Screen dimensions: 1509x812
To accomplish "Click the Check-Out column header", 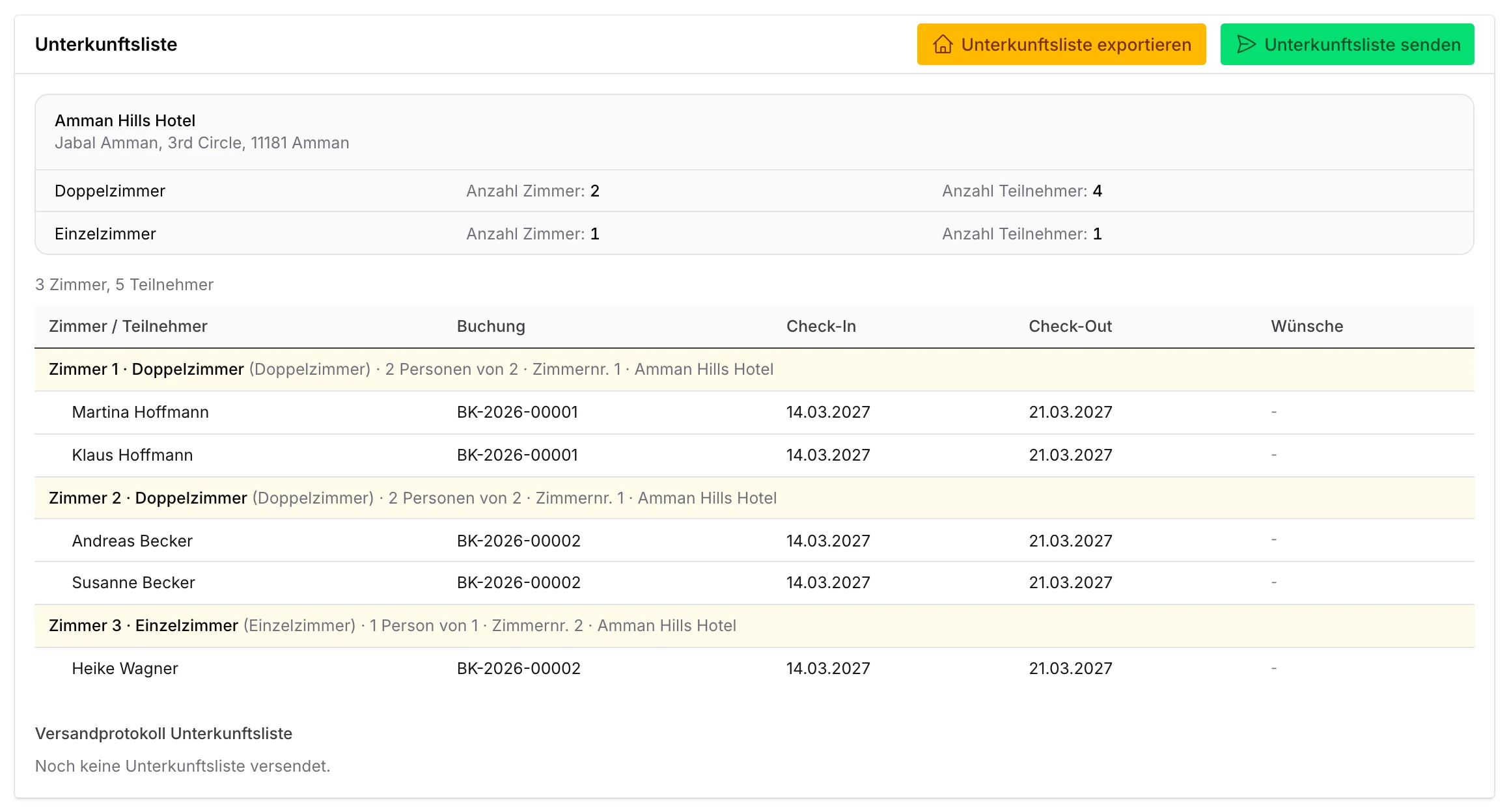I will [1070, 326].
